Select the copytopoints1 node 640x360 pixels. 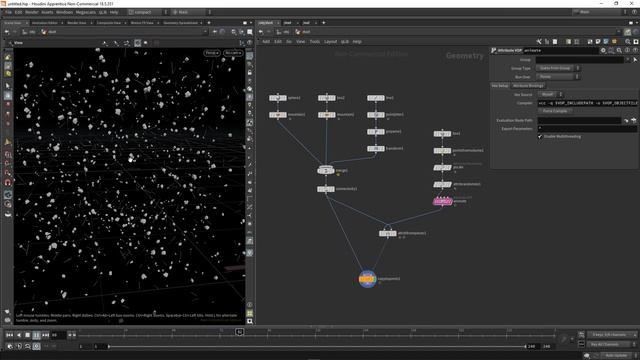pos(367,279)
